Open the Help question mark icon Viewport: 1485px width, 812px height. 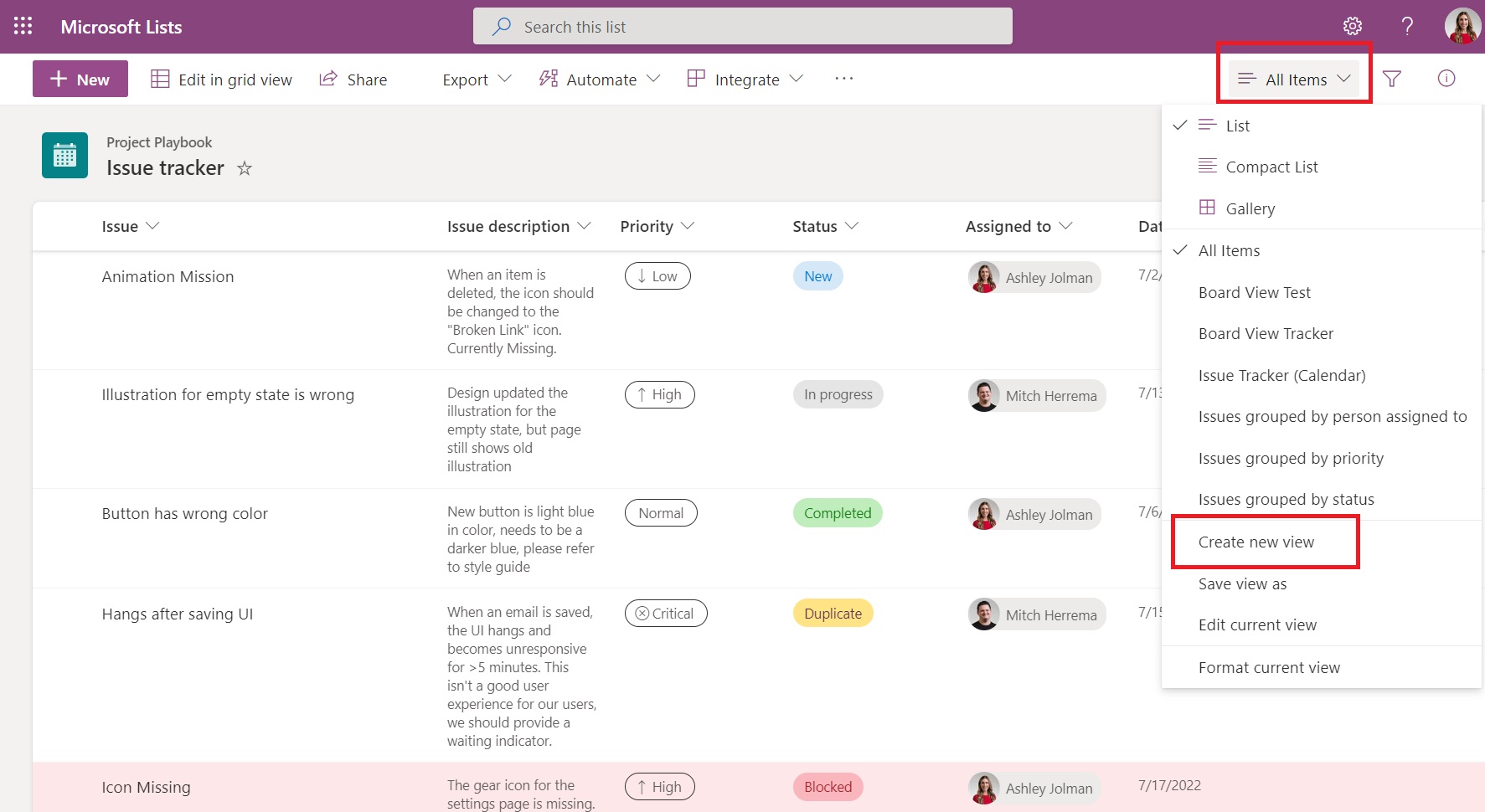pyautogui.click(x=1408, y=26)
